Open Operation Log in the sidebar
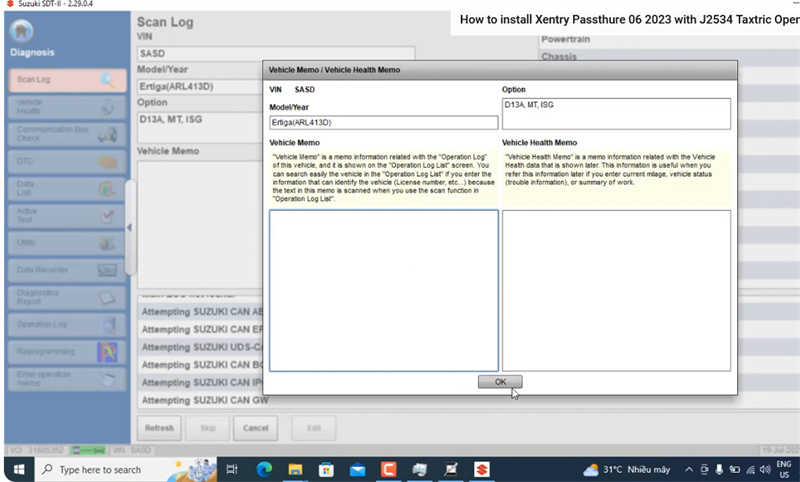 tap(67, 325)
